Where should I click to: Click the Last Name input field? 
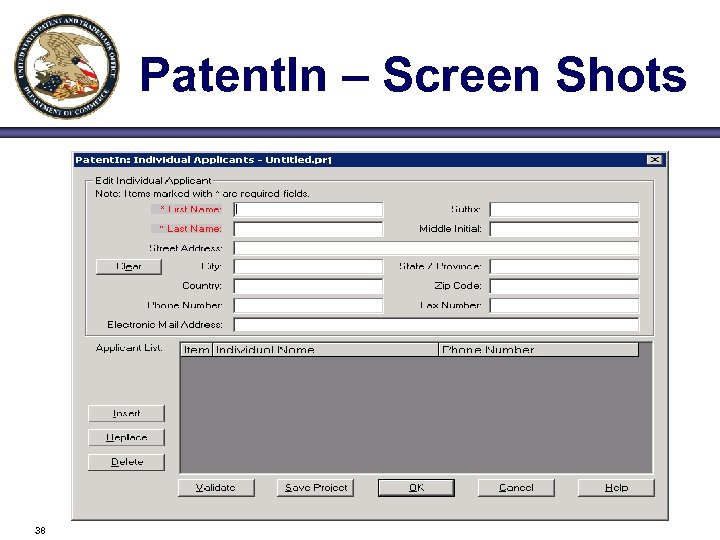(x=308, y=229)
